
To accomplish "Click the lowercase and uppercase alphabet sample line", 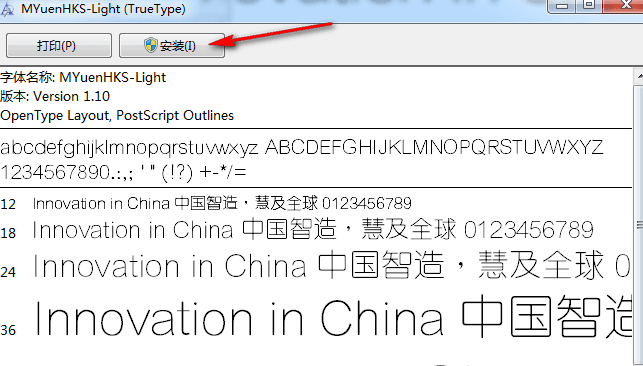I will point(302,148).
